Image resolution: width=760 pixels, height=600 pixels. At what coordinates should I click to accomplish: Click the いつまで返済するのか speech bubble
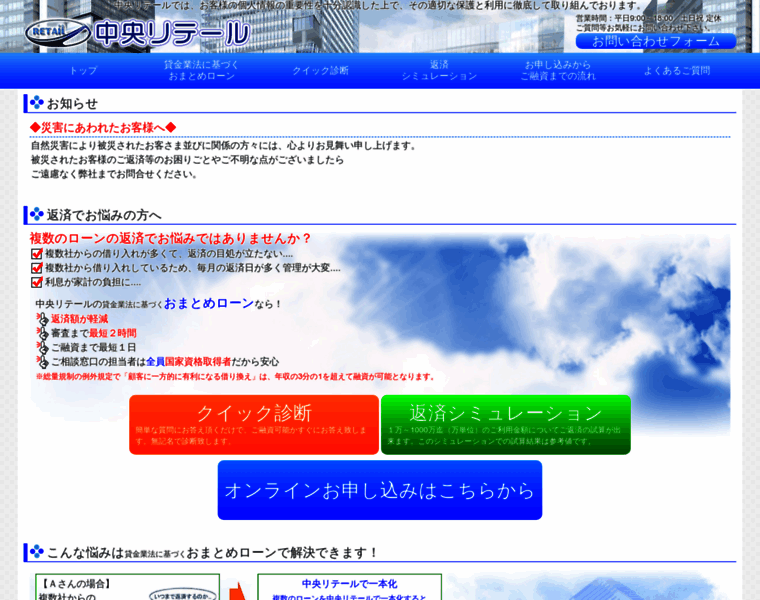pos(182,595)
